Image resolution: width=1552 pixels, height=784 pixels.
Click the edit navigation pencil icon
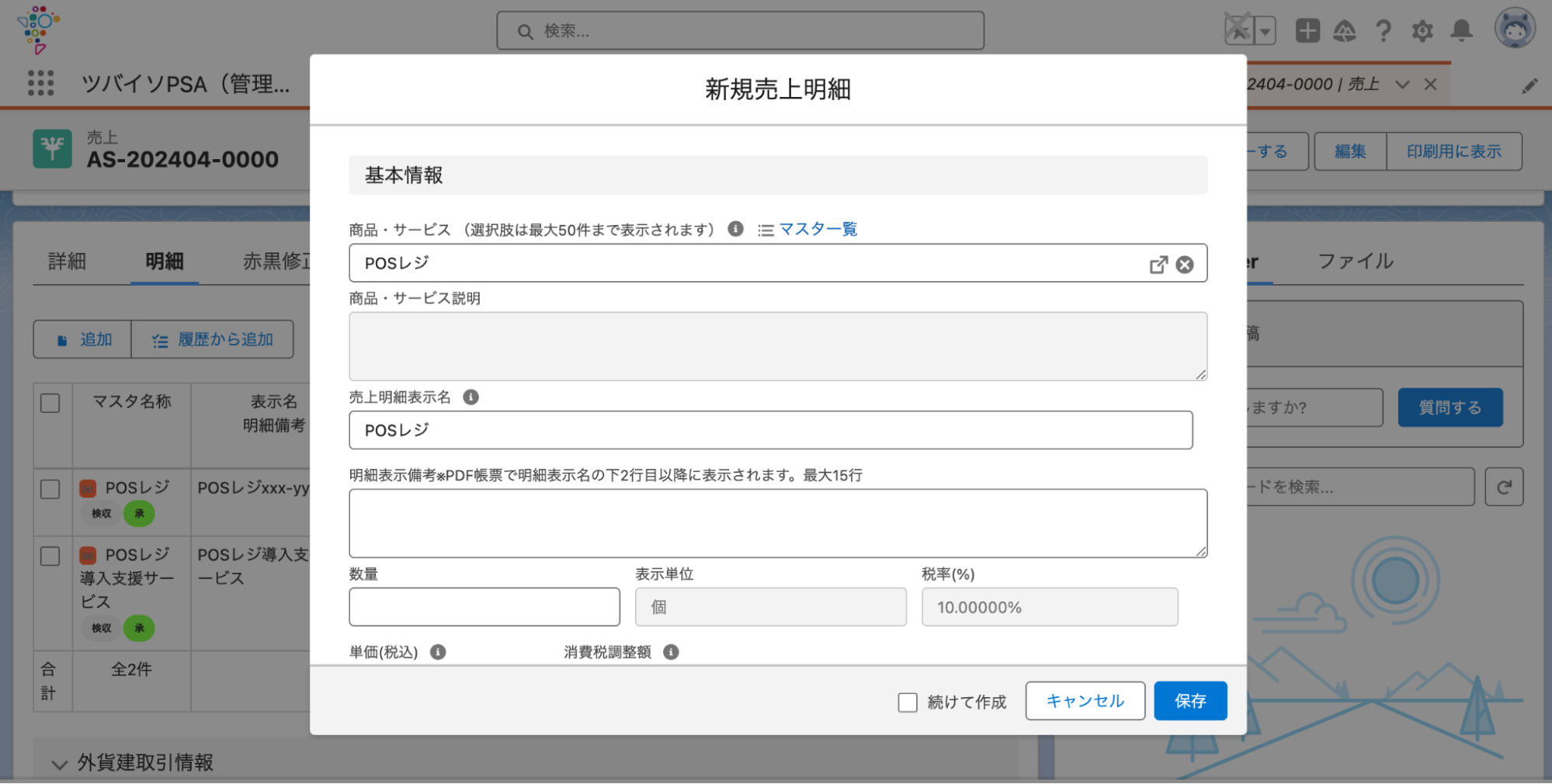click(x=1529, y=85)
